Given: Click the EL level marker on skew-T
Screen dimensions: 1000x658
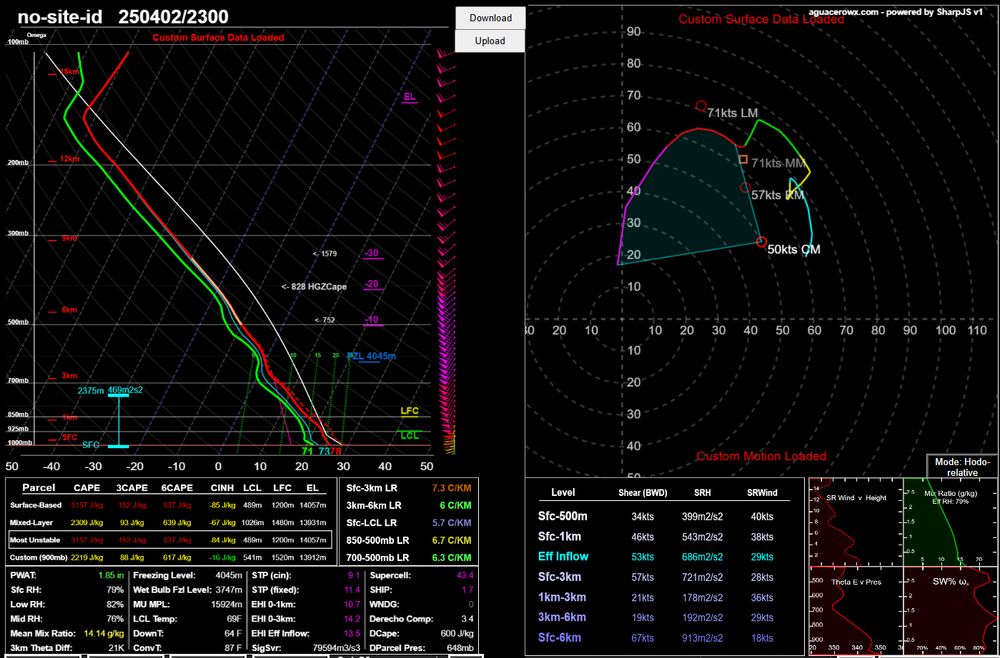Looking at the screenshot, I should 409,98.
